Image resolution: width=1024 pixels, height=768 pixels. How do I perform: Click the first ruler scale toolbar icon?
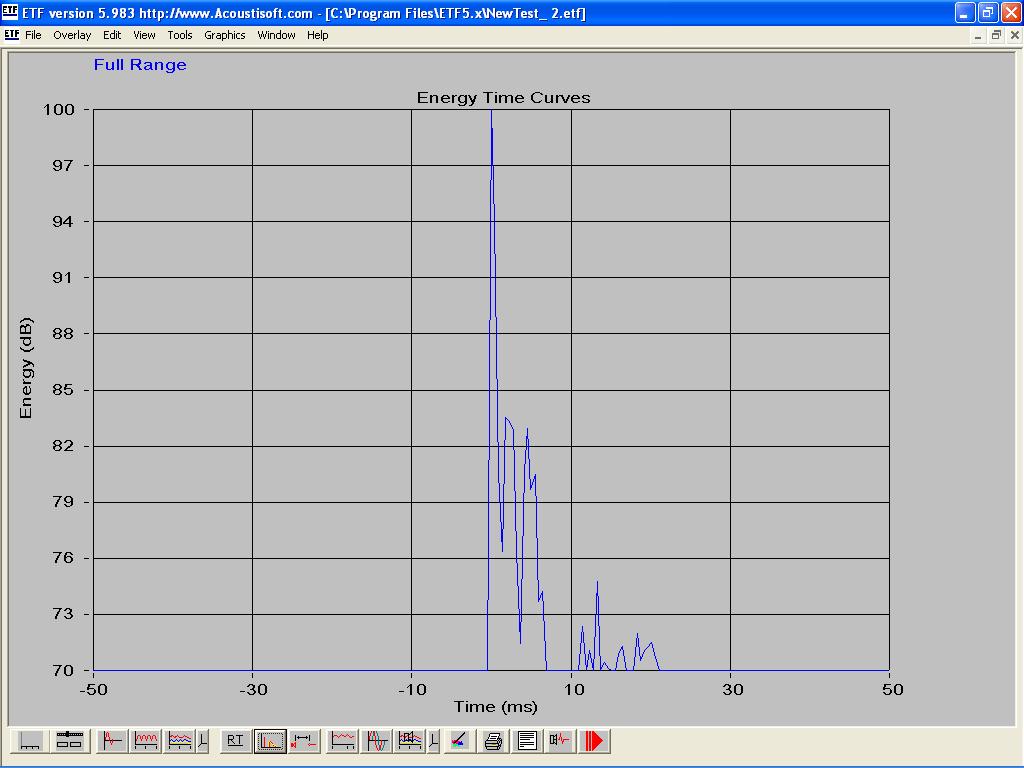30,741
